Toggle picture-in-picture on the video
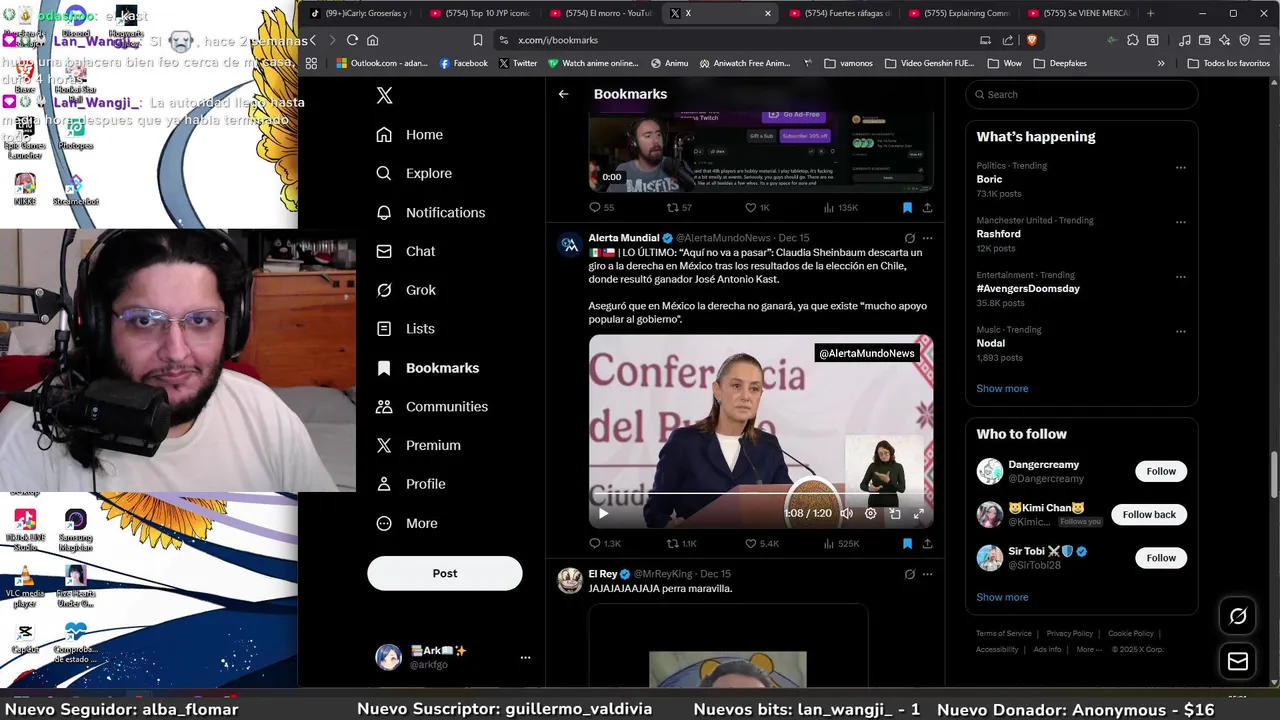The image size is (1280, 720). click(x=895, y=513)
